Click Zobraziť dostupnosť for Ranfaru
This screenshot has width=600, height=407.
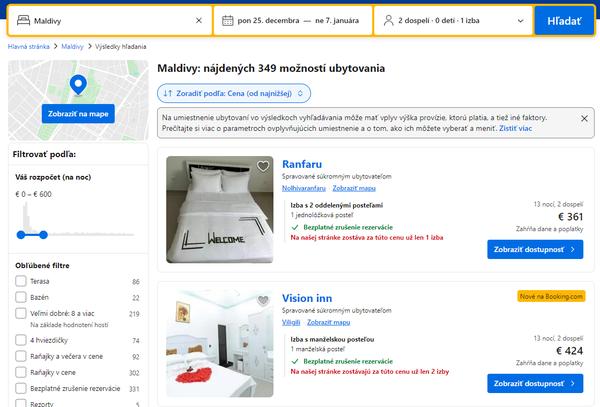click(x=535, y=249)
